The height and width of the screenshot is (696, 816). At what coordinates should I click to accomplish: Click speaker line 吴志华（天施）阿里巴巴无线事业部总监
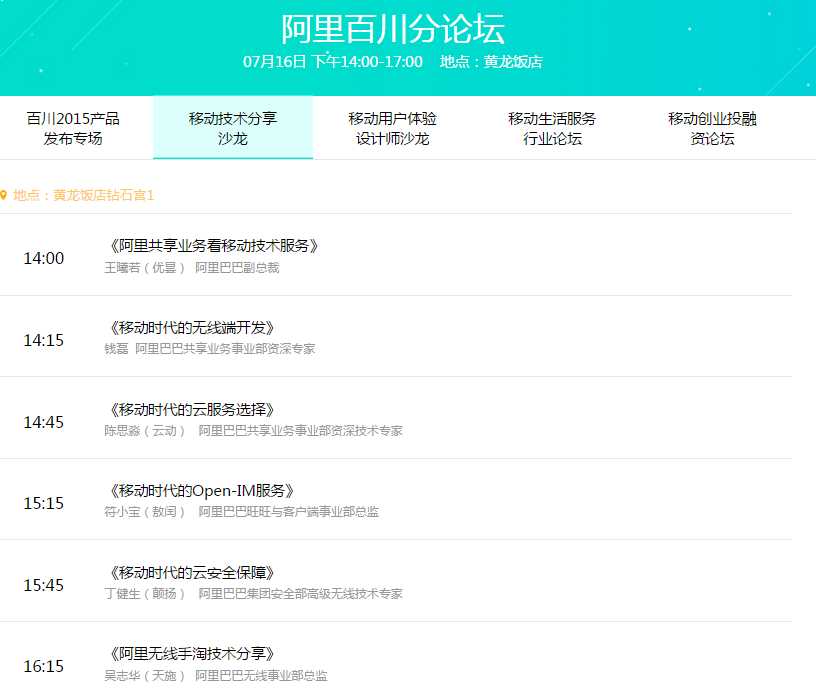point(216,676)
